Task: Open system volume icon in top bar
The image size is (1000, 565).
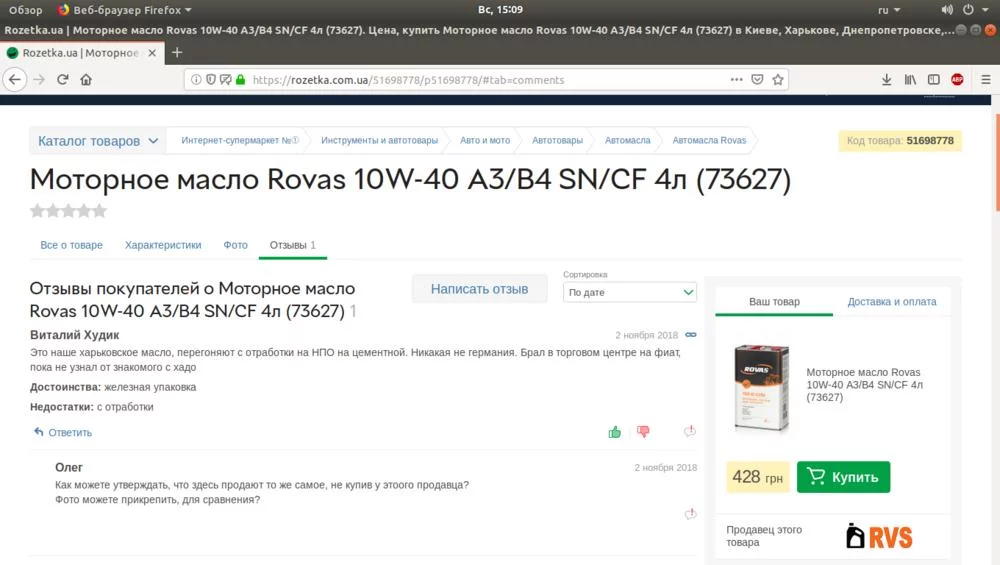Action: (947, 10)
